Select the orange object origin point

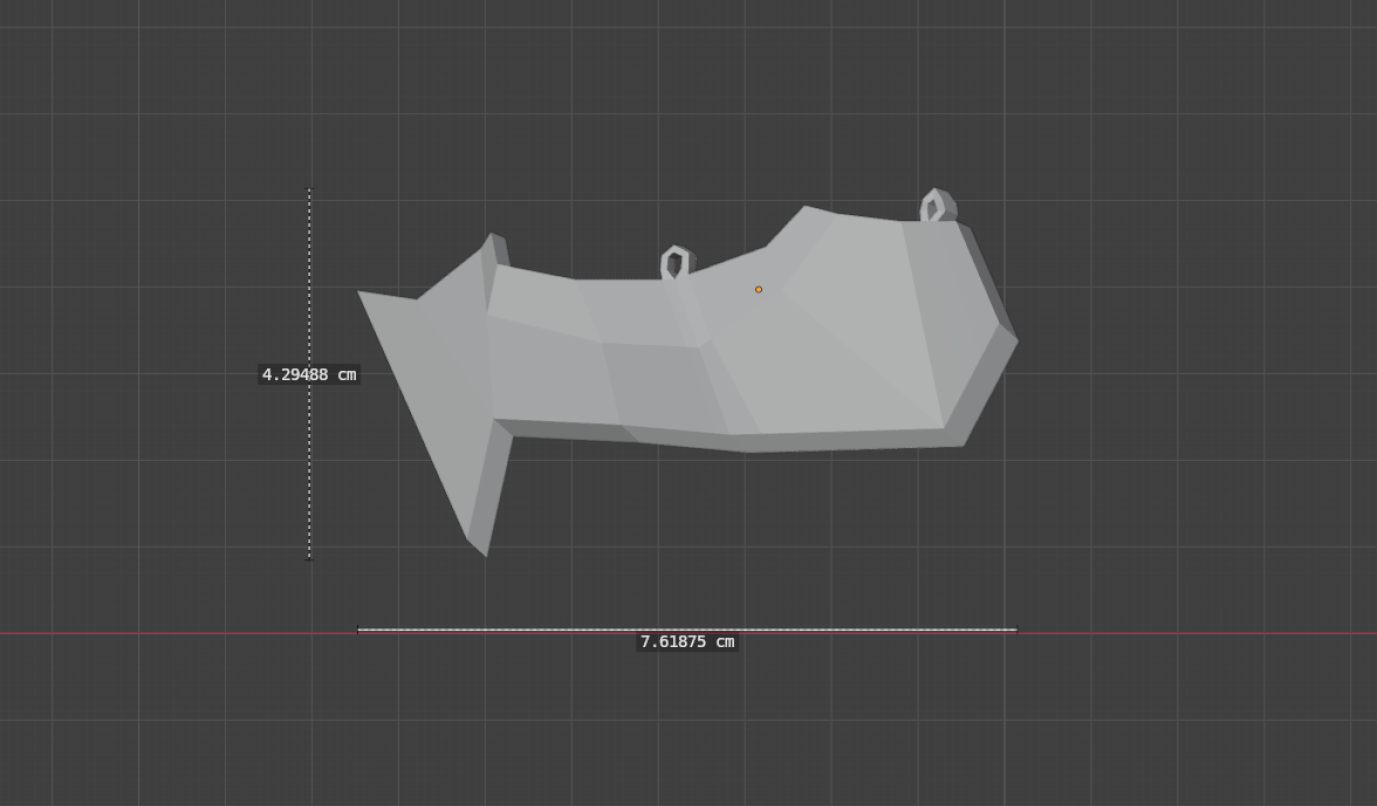coord(759,290)
